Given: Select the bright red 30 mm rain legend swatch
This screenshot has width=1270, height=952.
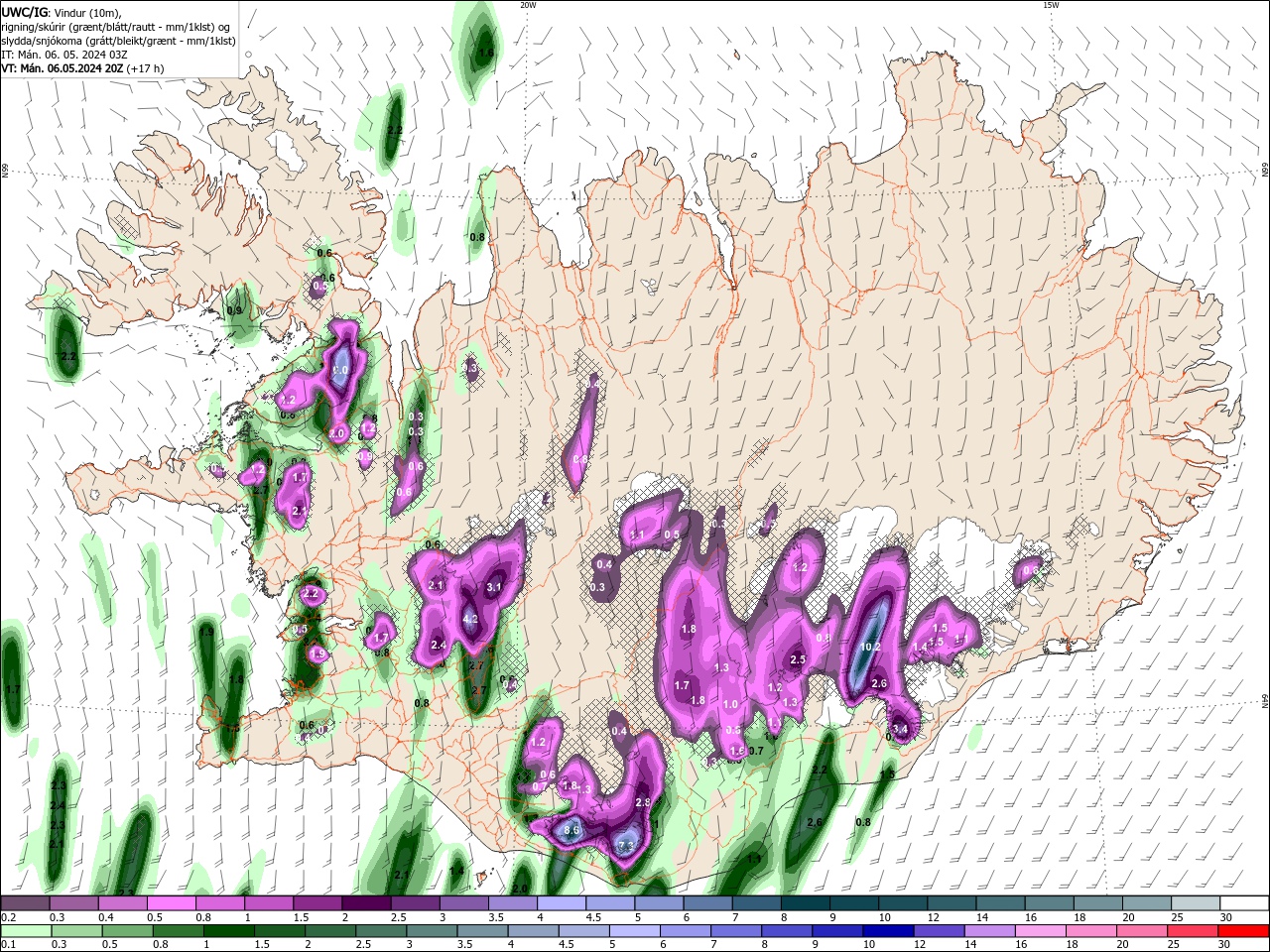Looking at the screenshot, I should (x=1244, y=931).
